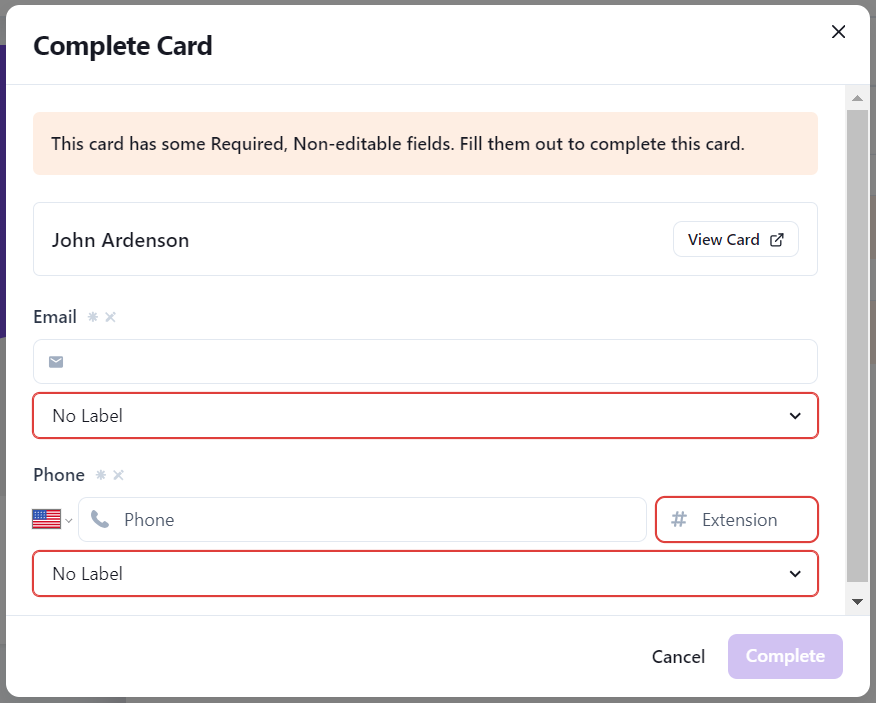Click the Complete button
Viewport: 876px width, 703px height.
[x=785, y=657]
